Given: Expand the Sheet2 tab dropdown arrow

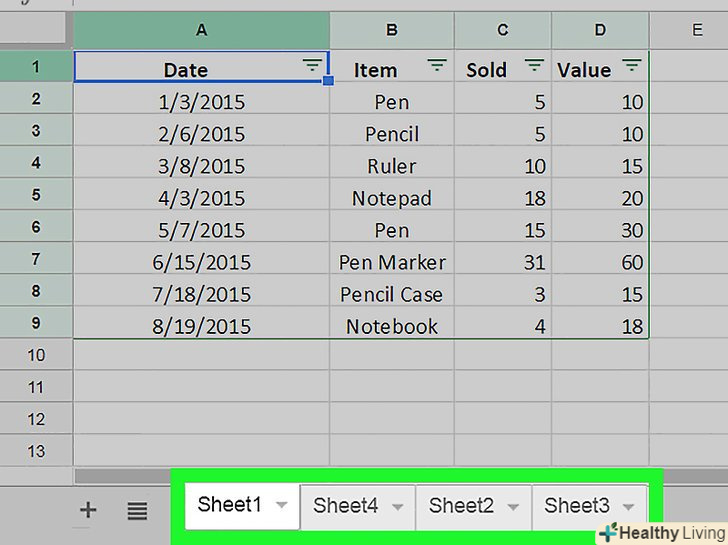Looking at the screenshot, I should coord(513,507).
